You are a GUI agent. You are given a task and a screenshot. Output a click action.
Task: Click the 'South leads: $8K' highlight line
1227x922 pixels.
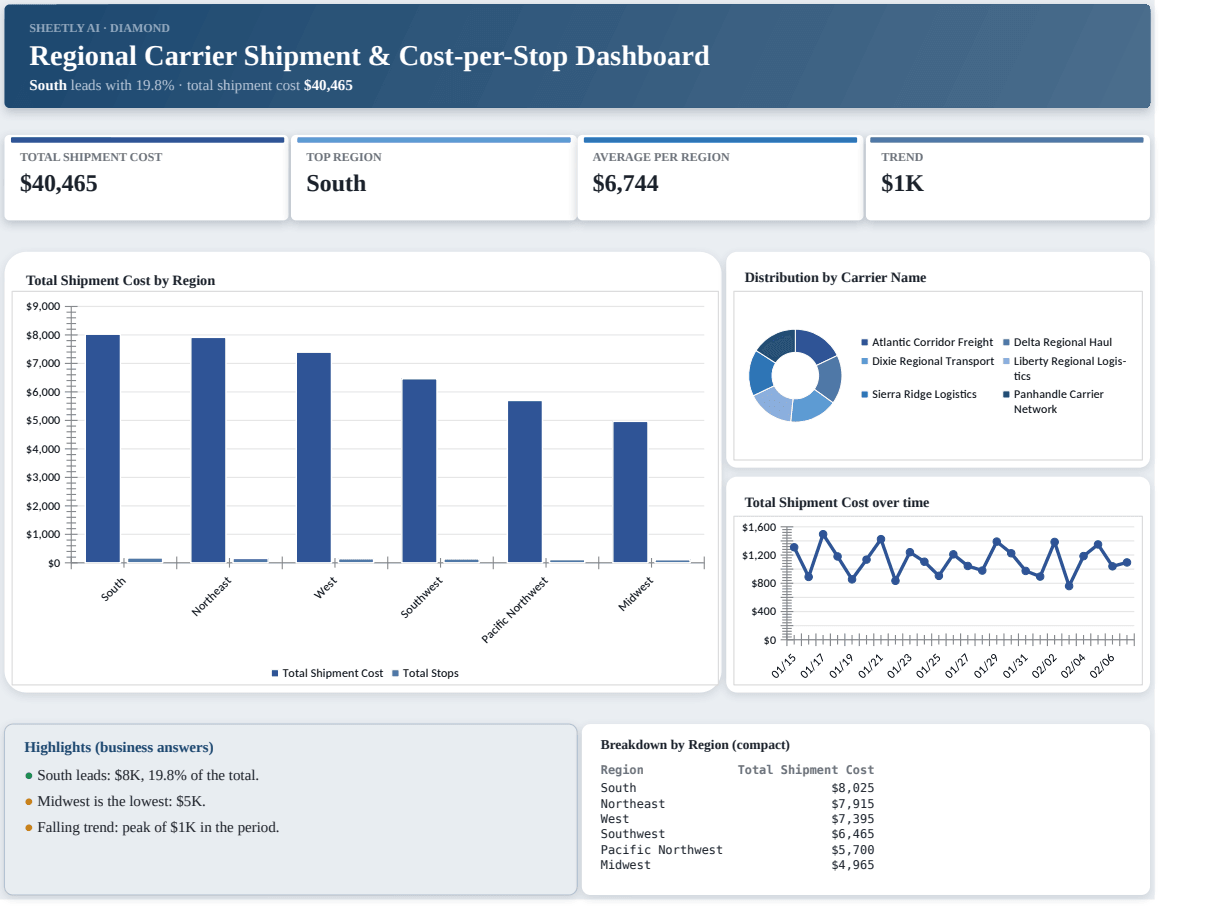point(142,775)
